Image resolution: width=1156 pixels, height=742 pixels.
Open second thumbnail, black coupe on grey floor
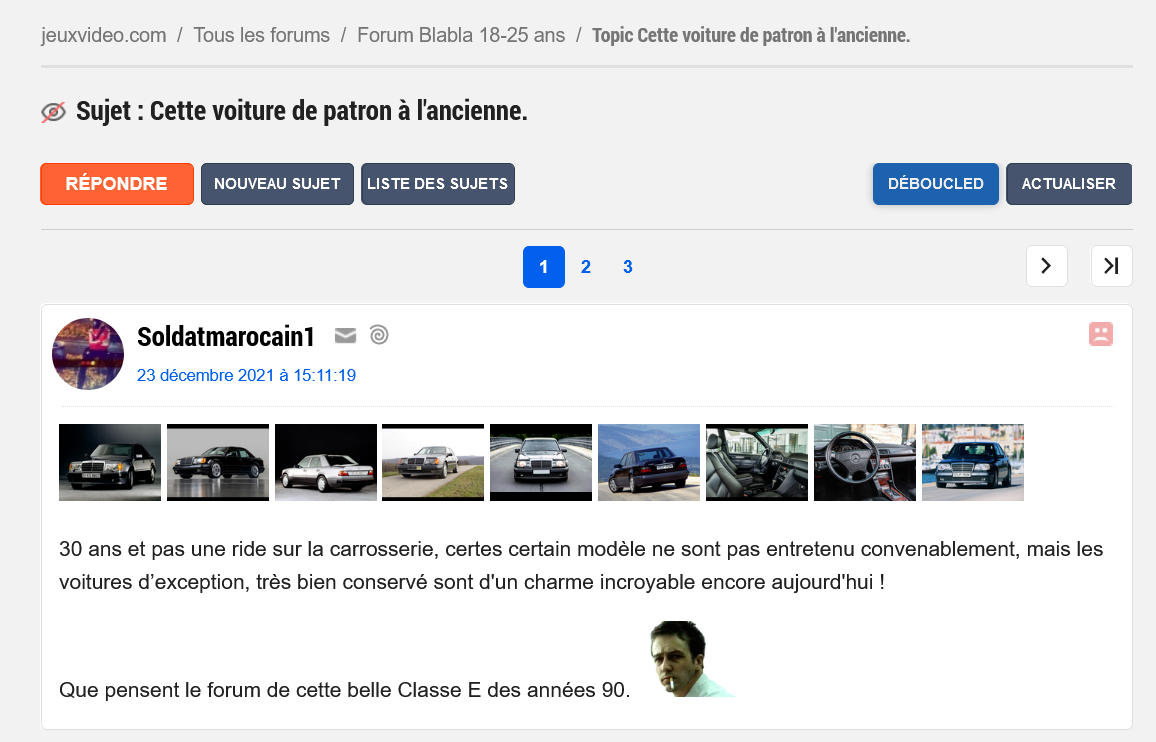[218, 462]
